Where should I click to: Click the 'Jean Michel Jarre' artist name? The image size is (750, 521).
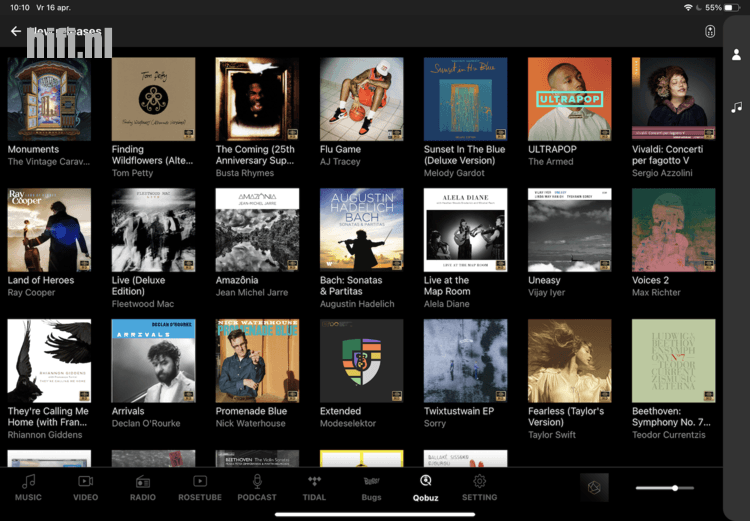[252, 292]
